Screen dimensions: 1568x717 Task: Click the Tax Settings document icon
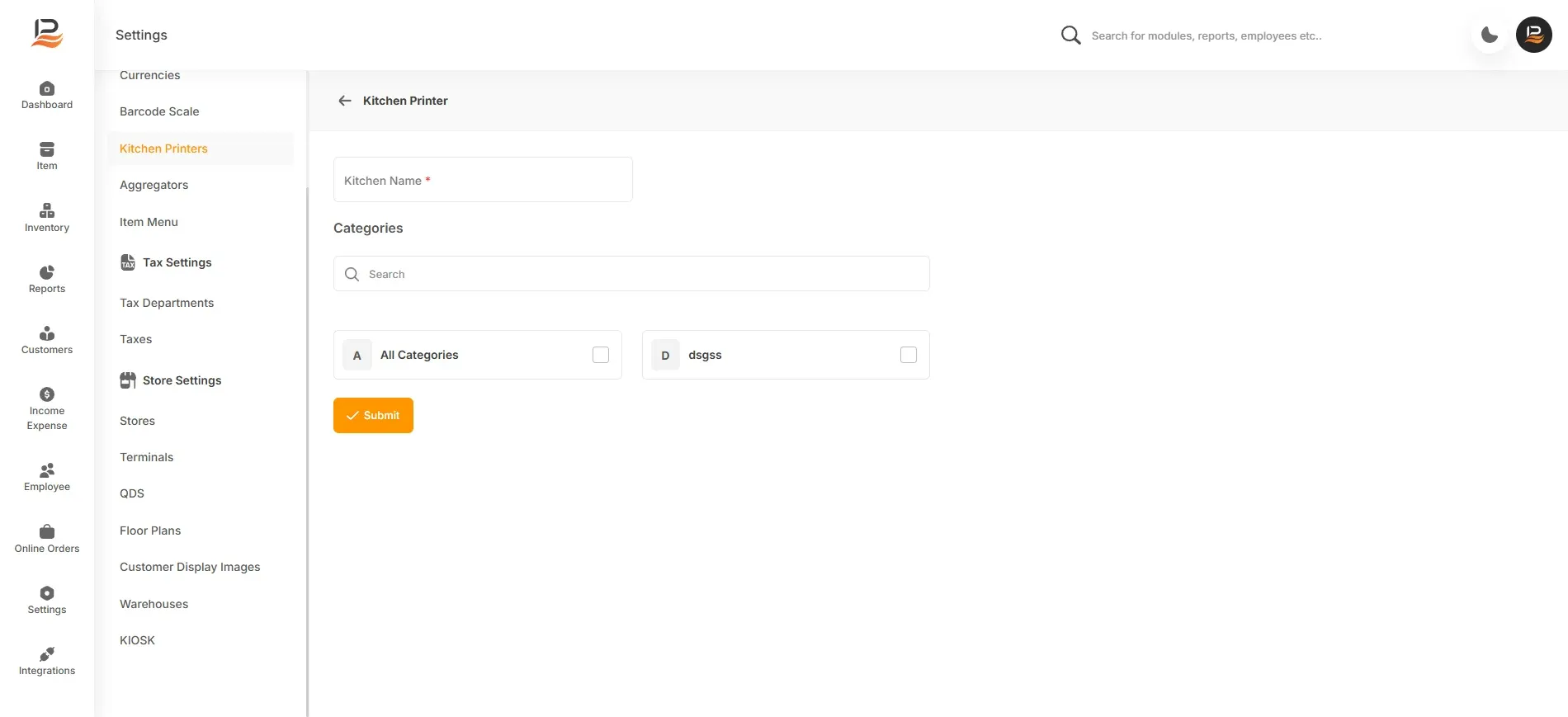point(128,262)
